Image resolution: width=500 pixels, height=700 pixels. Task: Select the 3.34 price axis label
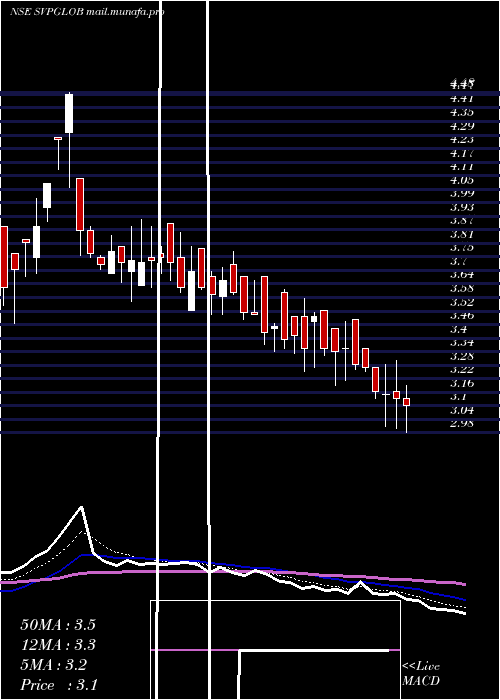tap(462, 342)
